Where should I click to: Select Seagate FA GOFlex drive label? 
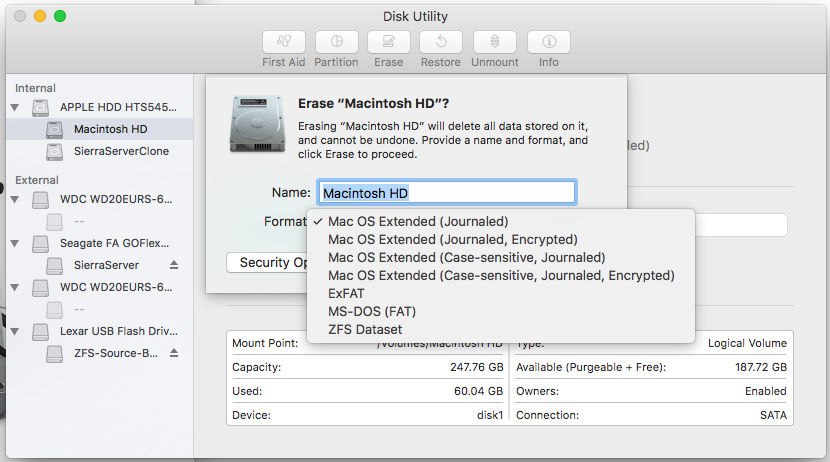click(x=114, y=243)
